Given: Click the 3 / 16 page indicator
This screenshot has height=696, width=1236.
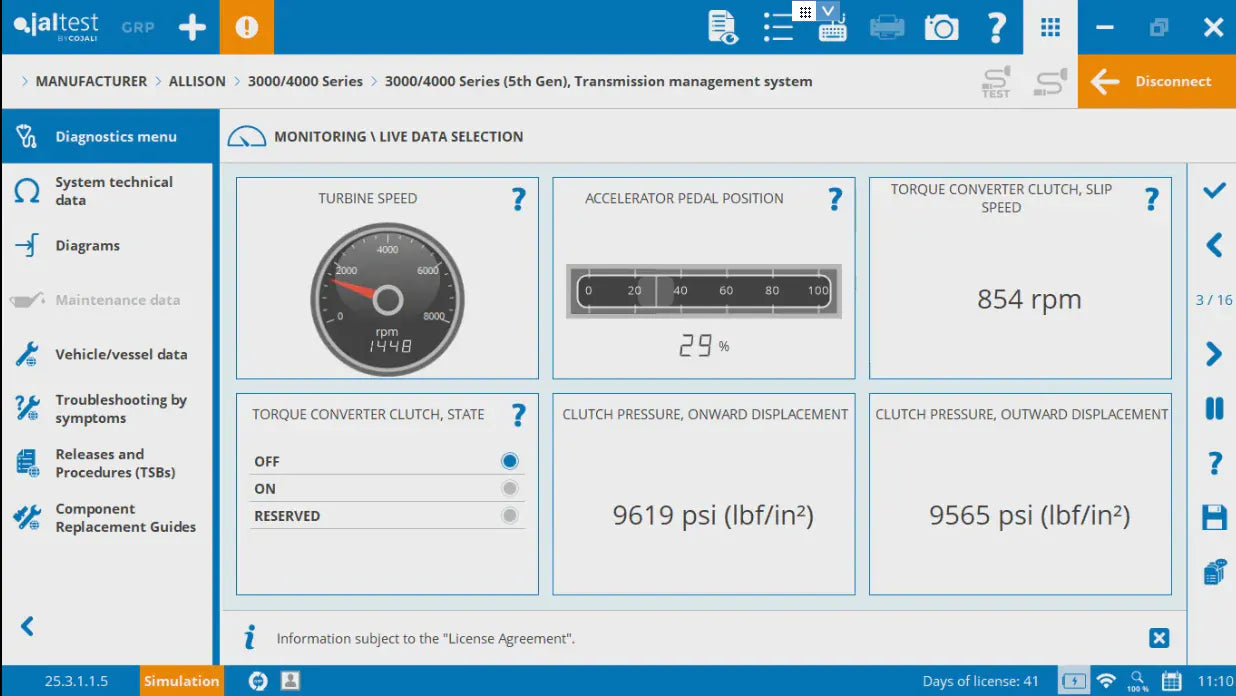Looking at the screenshot, I should [x=1214, y=300].
